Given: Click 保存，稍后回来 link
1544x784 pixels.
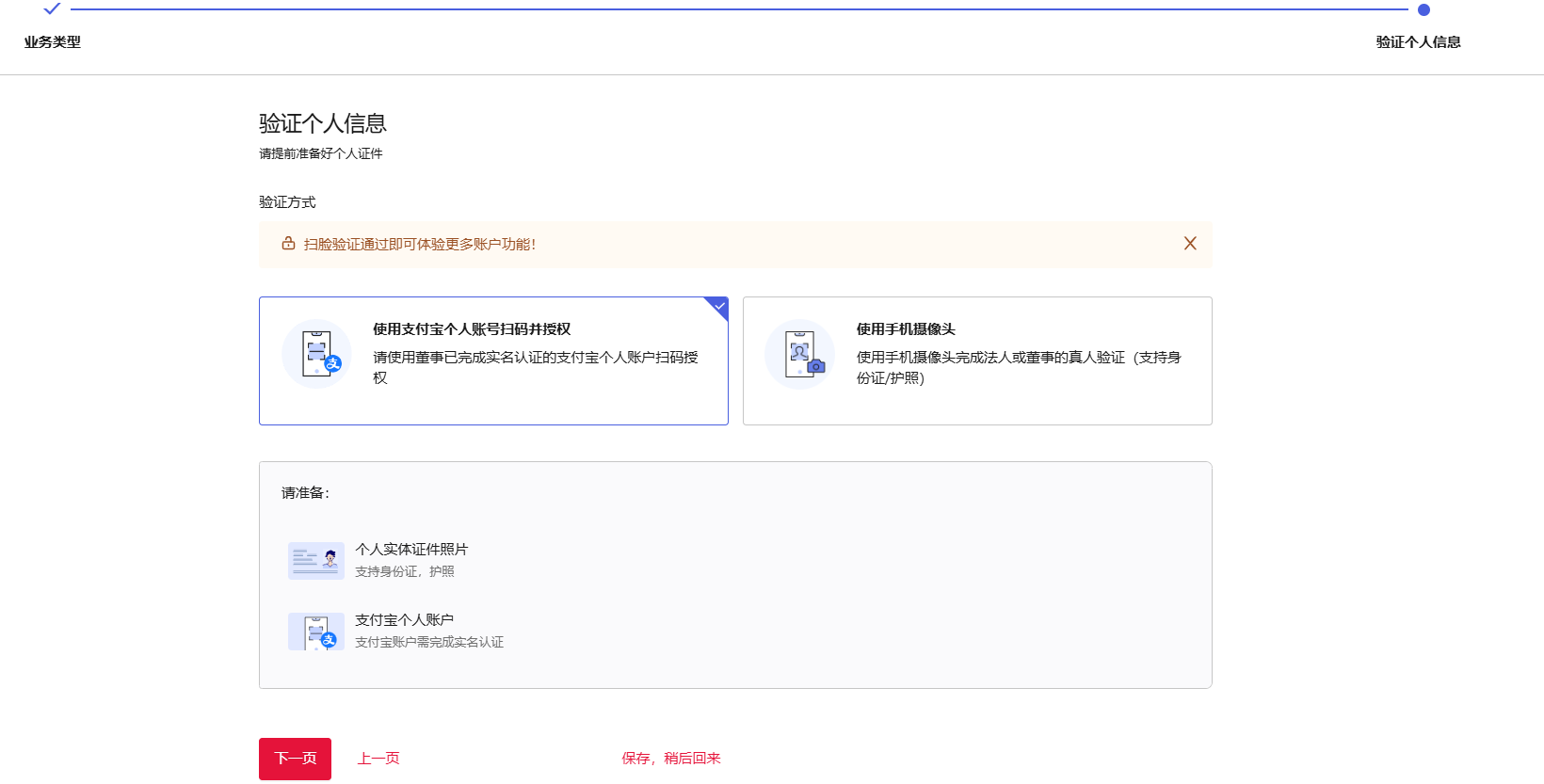Looking at the screenshot, I should pyautogui.click(x=670, y=759).
